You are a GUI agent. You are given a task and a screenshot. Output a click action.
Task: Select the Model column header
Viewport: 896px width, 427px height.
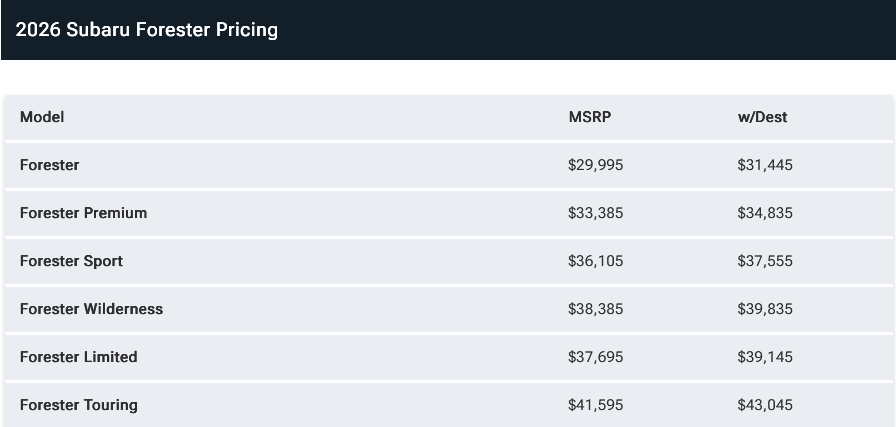(x=42, y=117)
